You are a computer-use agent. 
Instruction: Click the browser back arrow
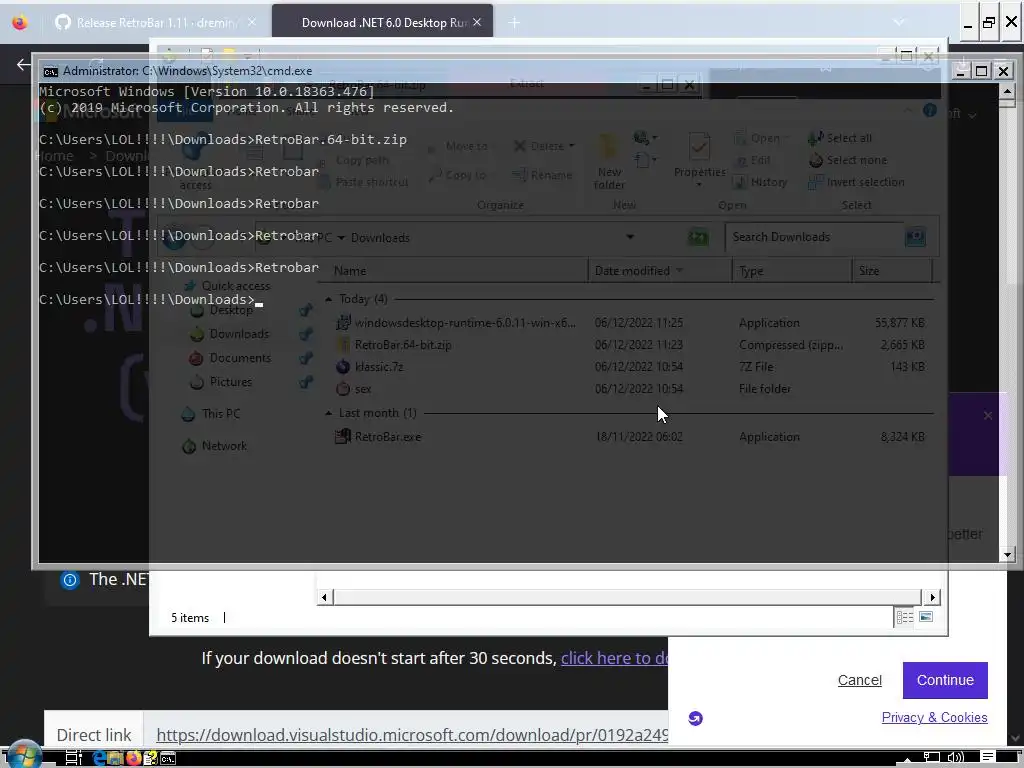[24, 64]
